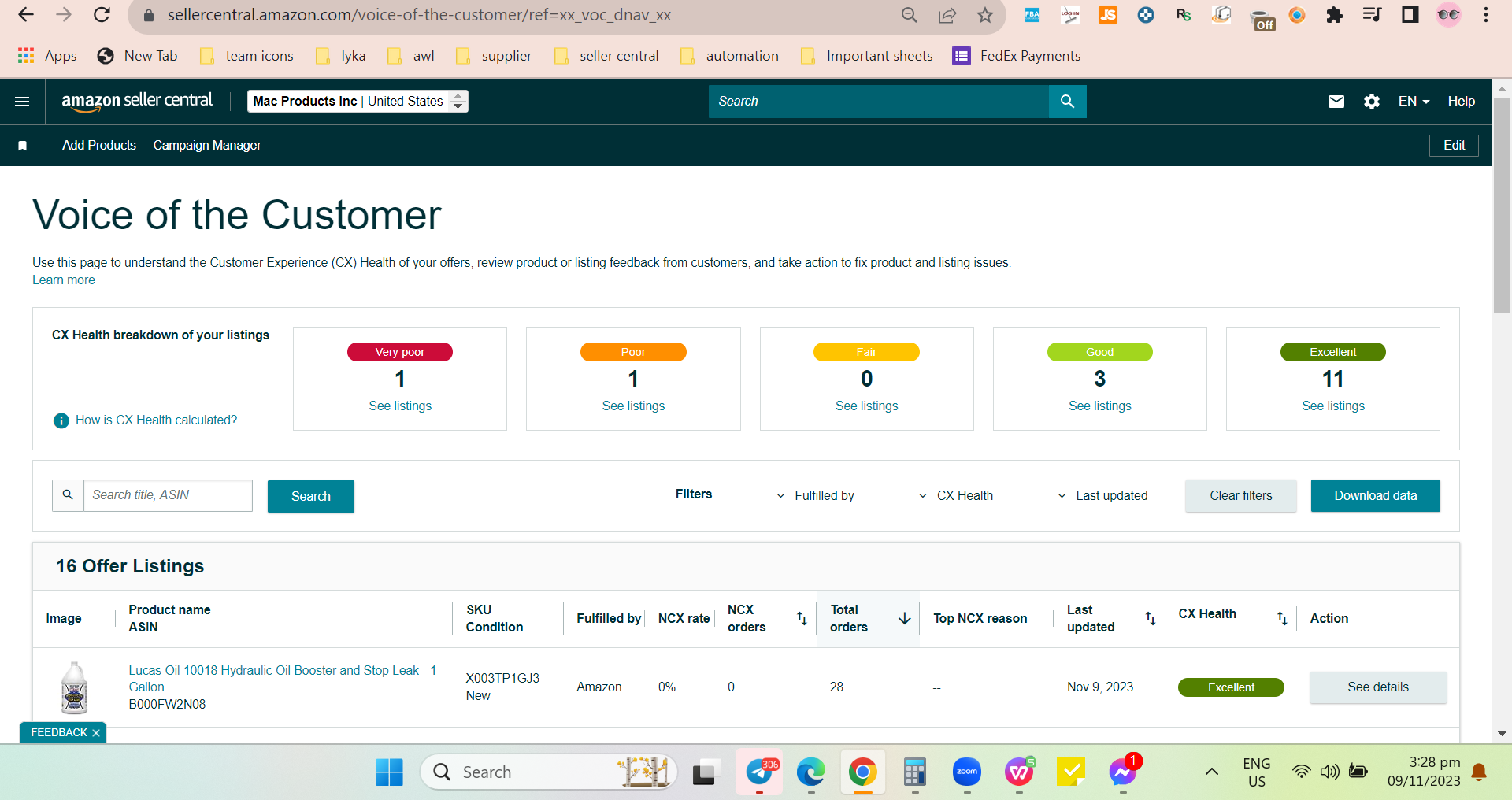Open the Help menu
Image resolution: width=1512 pixels, height=800 pixels.
pyautogui.click(x=1461, y=102)
